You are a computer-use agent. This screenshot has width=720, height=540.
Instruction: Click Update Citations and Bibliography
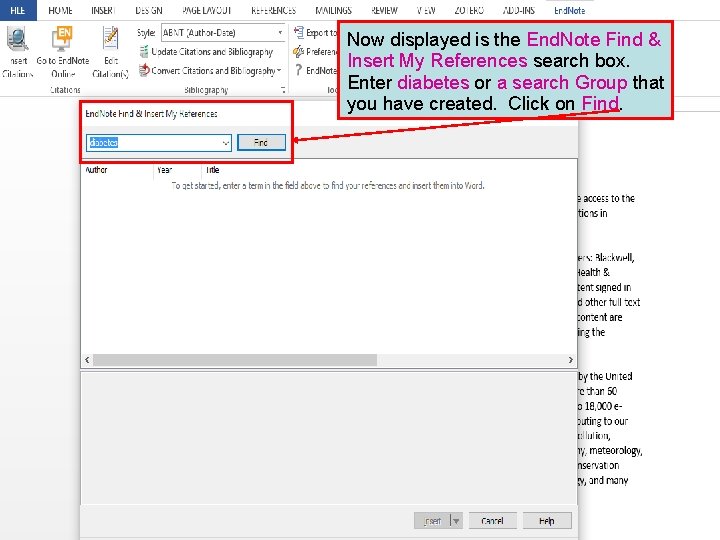click(206, 52)
